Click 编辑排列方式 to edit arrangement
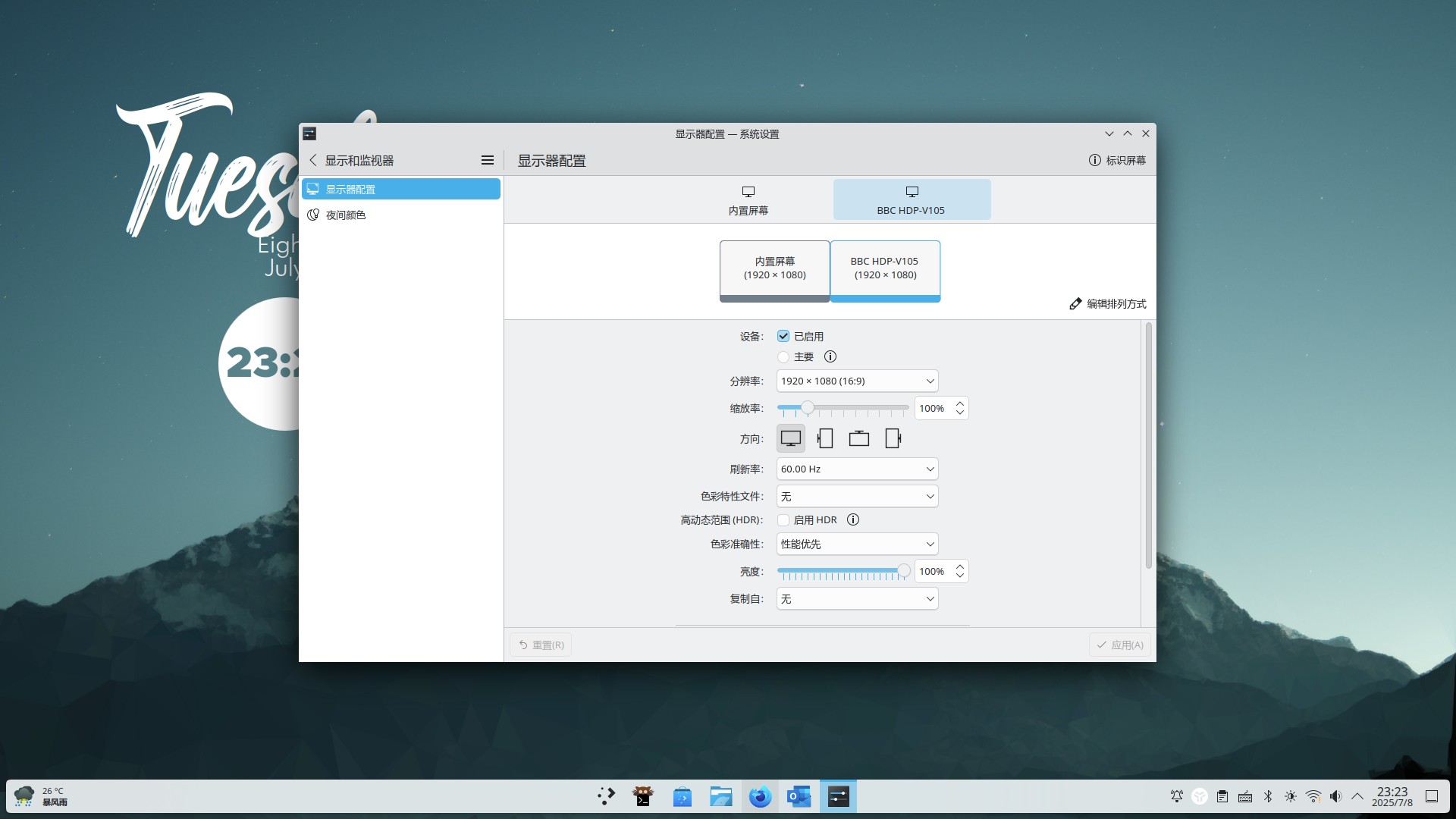Screen dimensions: 1456x819 tap(1108, 303)
